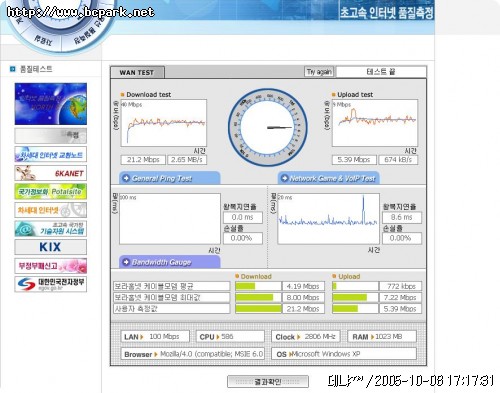Click the 4.19 Mbps download average bar
The height and width of the screenshot is (393, 500).
[258, 286]
